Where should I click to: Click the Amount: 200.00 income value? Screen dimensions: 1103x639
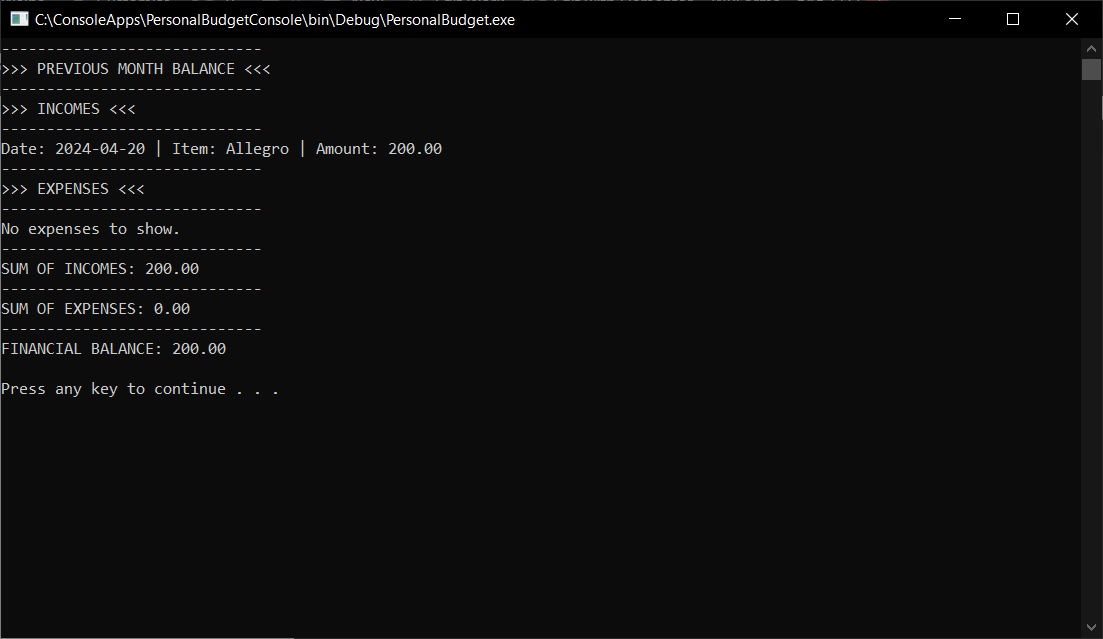pyautogui.click(x=379, y=149)
